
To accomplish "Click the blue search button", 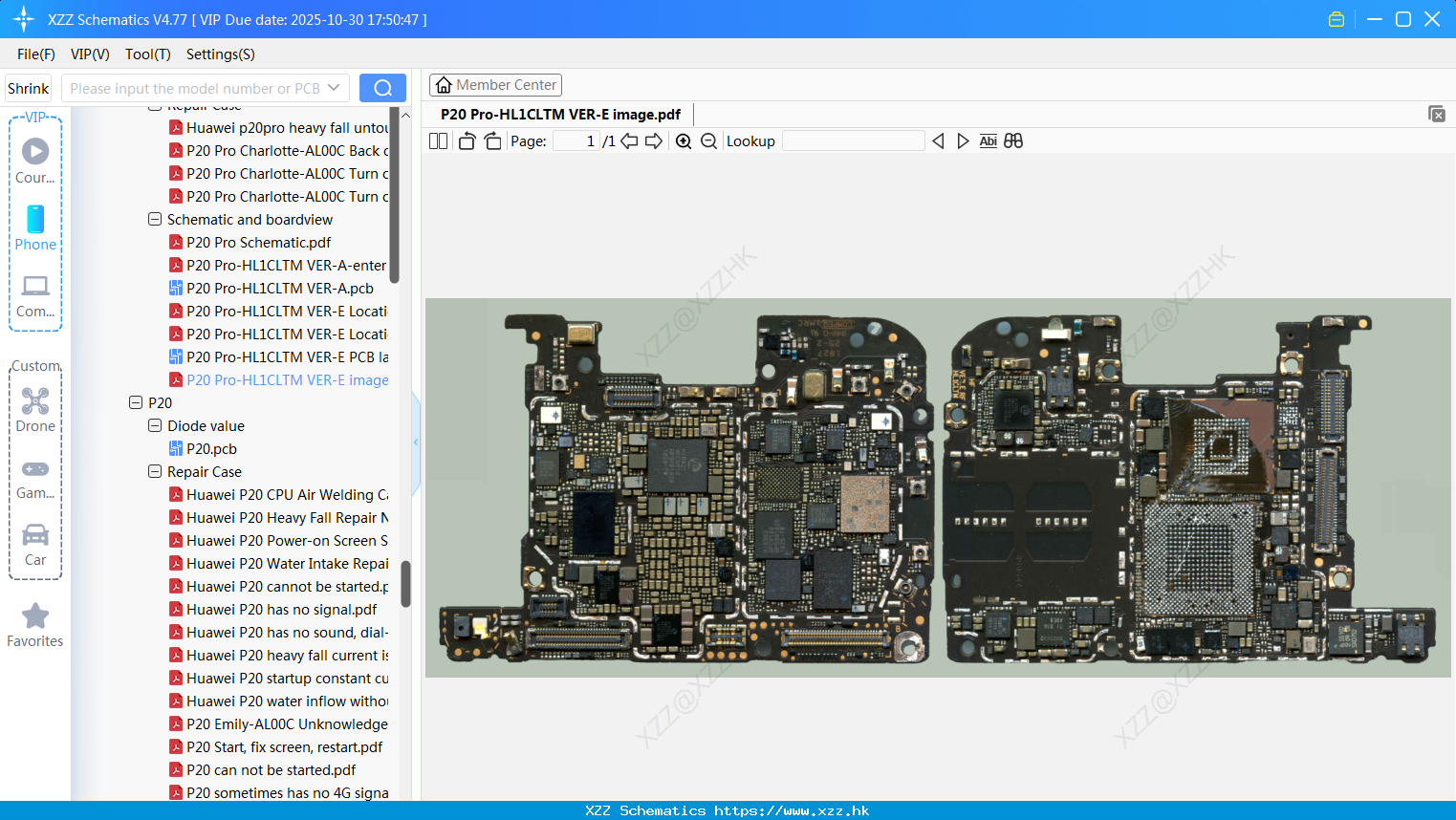I will [382, 88].
